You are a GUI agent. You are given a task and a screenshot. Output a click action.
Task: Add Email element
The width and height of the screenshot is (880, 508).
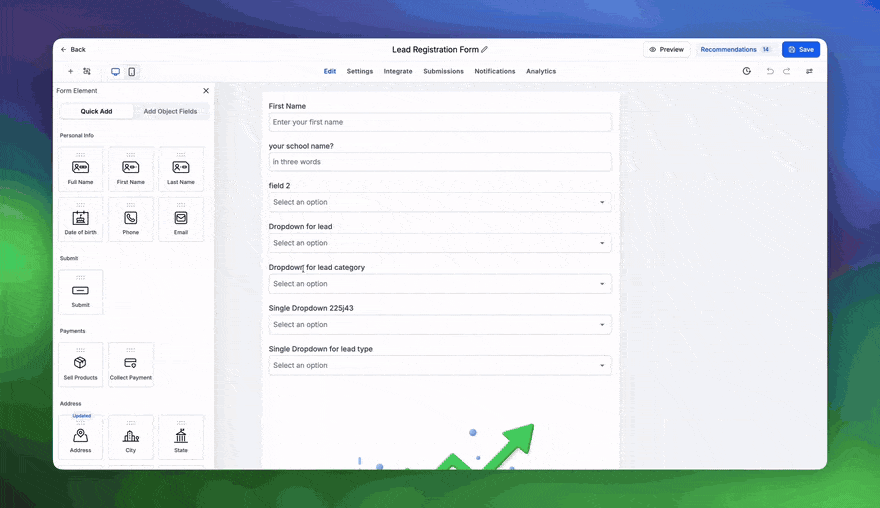pos(181,219)
